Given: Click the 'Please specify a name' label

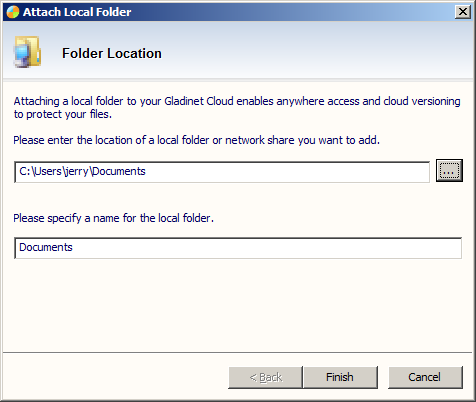Looking at the screenshot, I should 113,218.
